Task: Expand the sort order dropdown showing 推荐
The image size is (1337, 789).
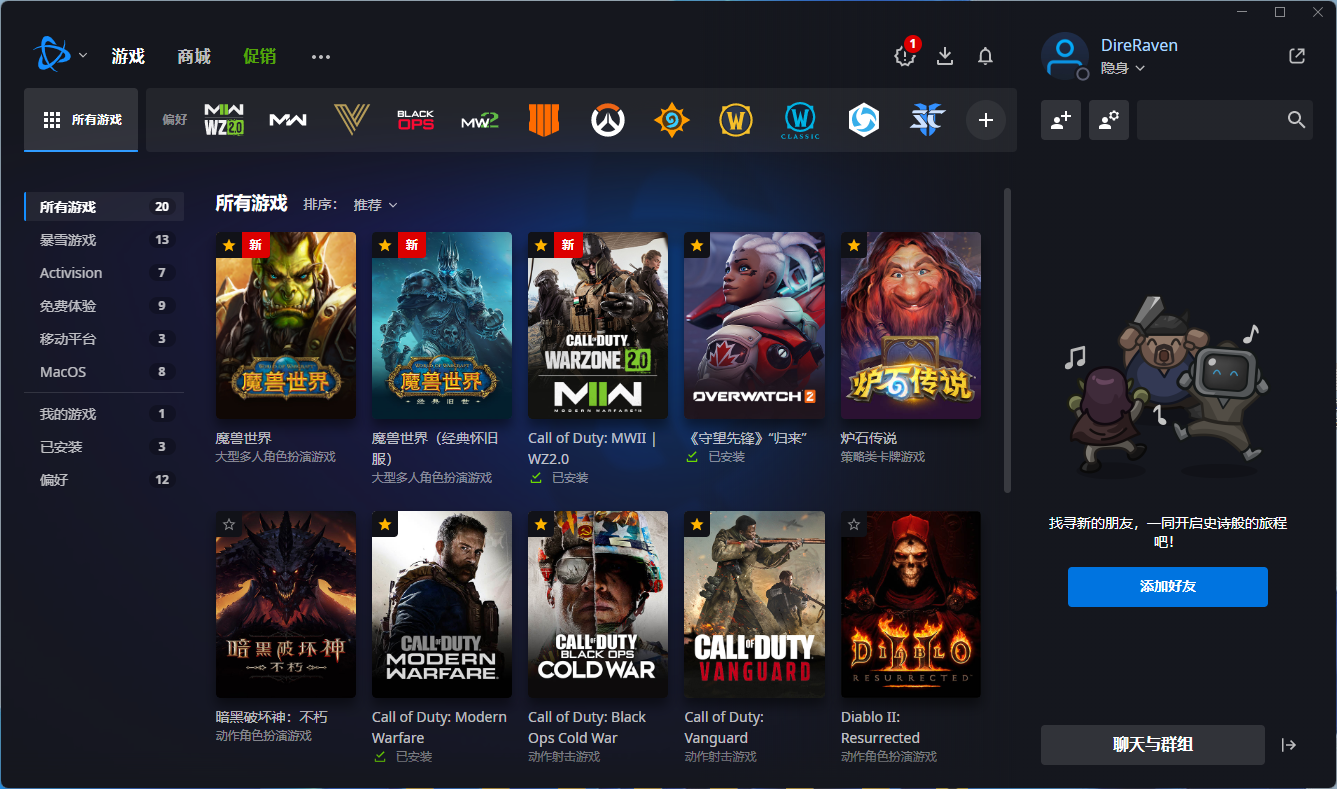Action: pyautogui.click(x=375, y=205)
